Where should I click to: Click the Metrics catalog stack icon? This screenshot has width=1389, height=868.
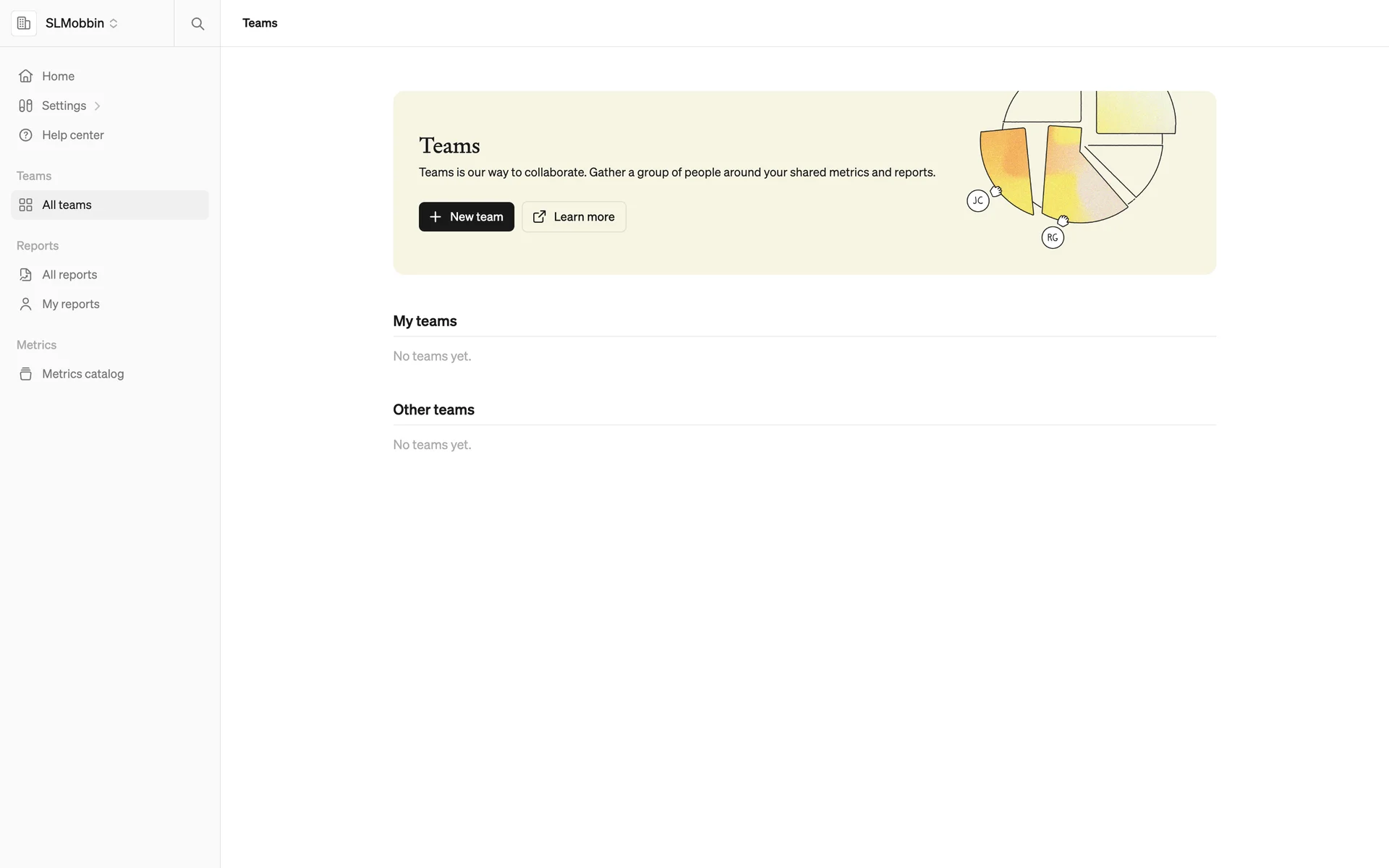pos(26,374)
